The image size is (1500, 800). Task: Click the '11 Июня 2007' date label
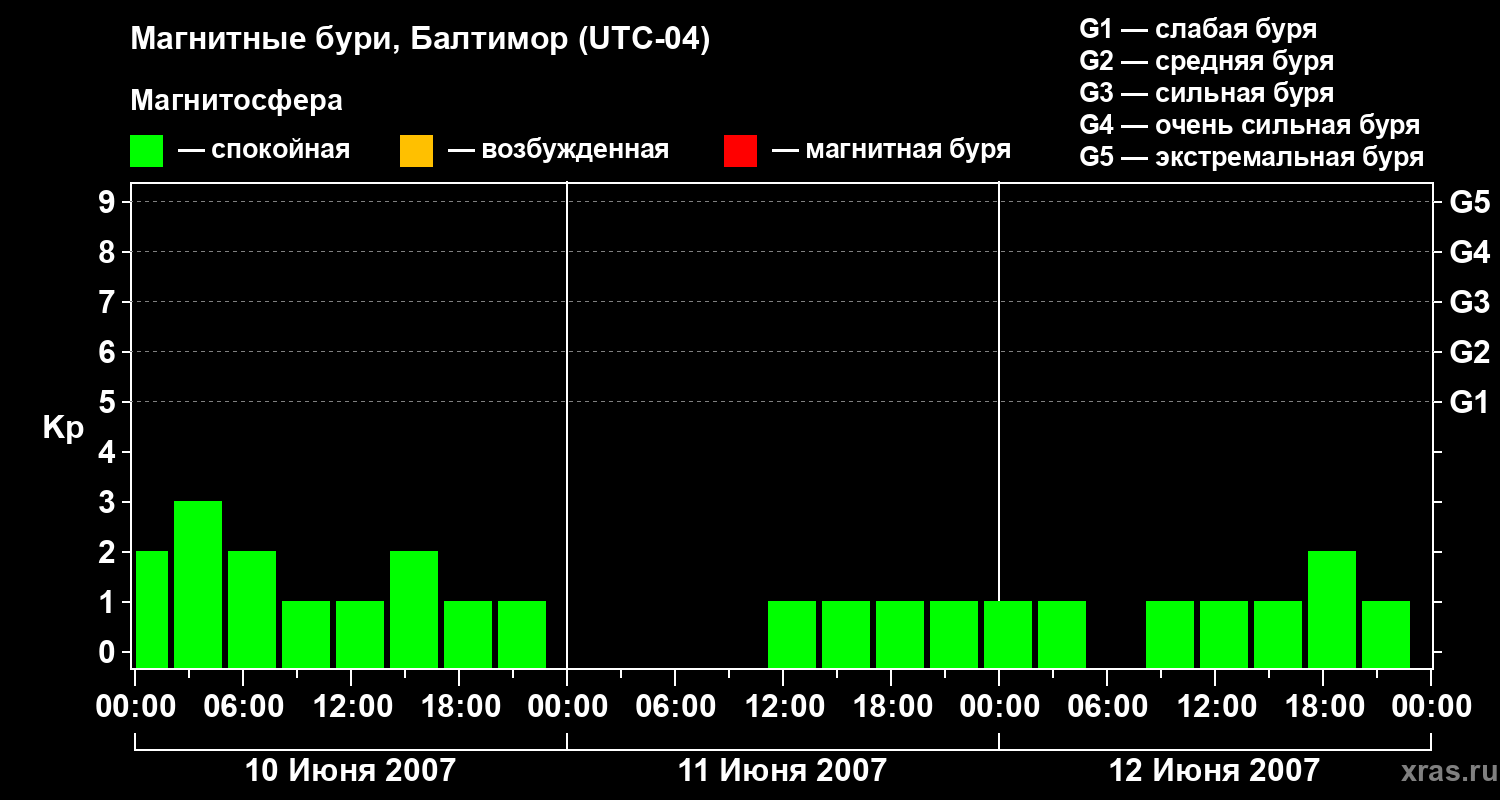pyautogui.click(x=782, y=770)
